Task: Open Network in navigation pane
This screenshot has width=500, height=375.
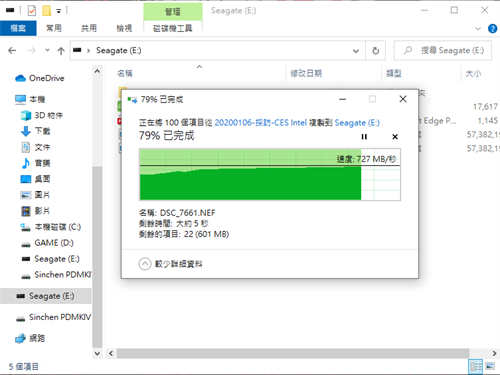Action: (x=30, y=338)
